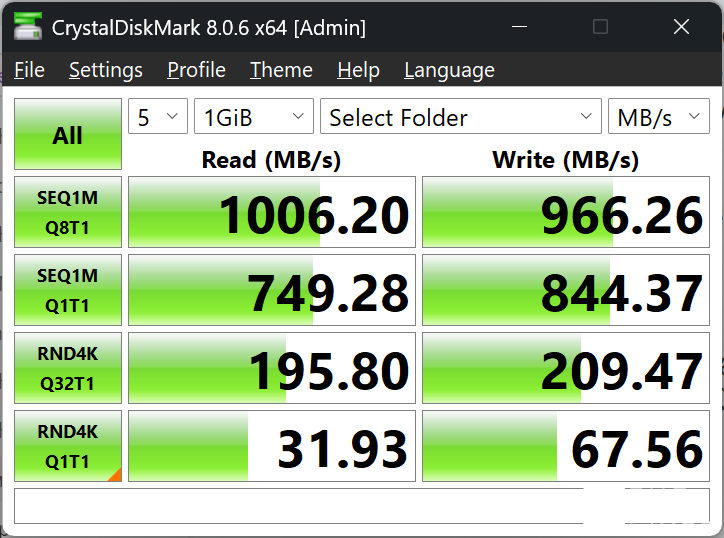Click the 31.93 read result
The height and width of the screenshot is (538, 724).
click(272, 446)
